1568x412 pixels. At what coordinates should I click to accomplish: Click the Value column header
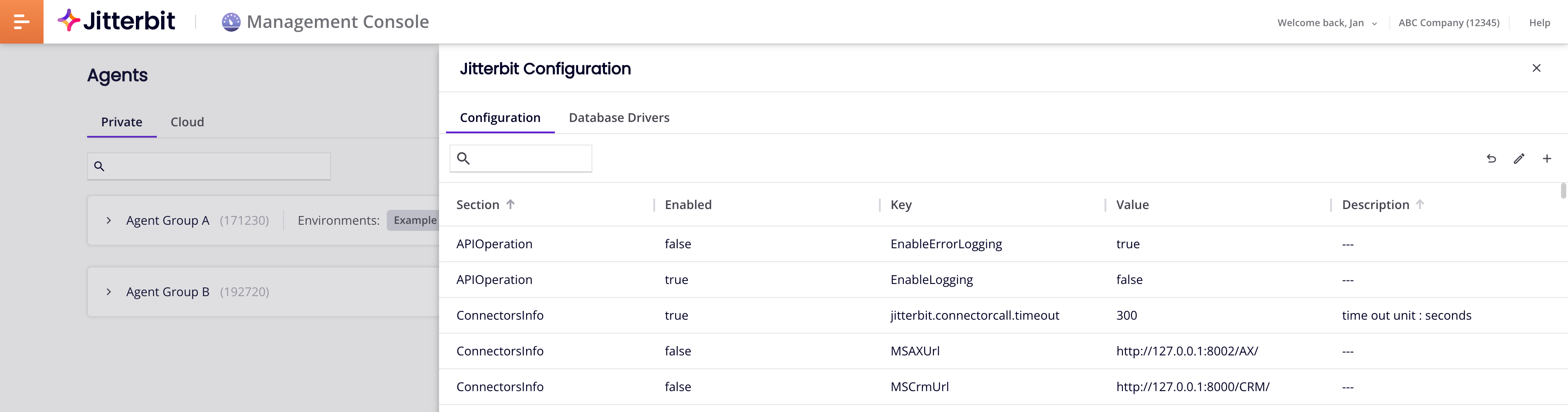(x=1132, y=205)
